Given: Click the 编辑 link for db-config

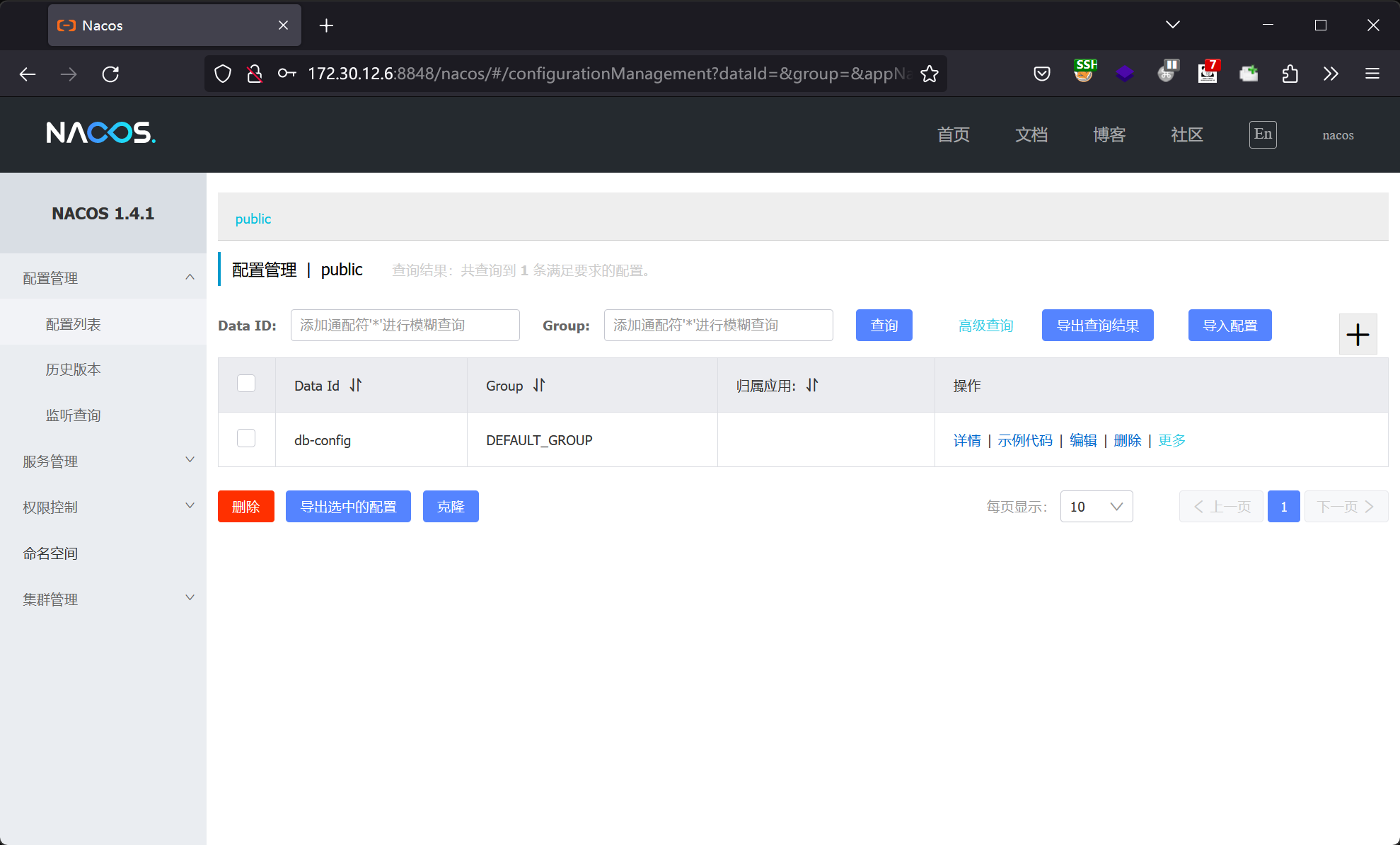Looking at the screenshot, I should [1082, 440].
